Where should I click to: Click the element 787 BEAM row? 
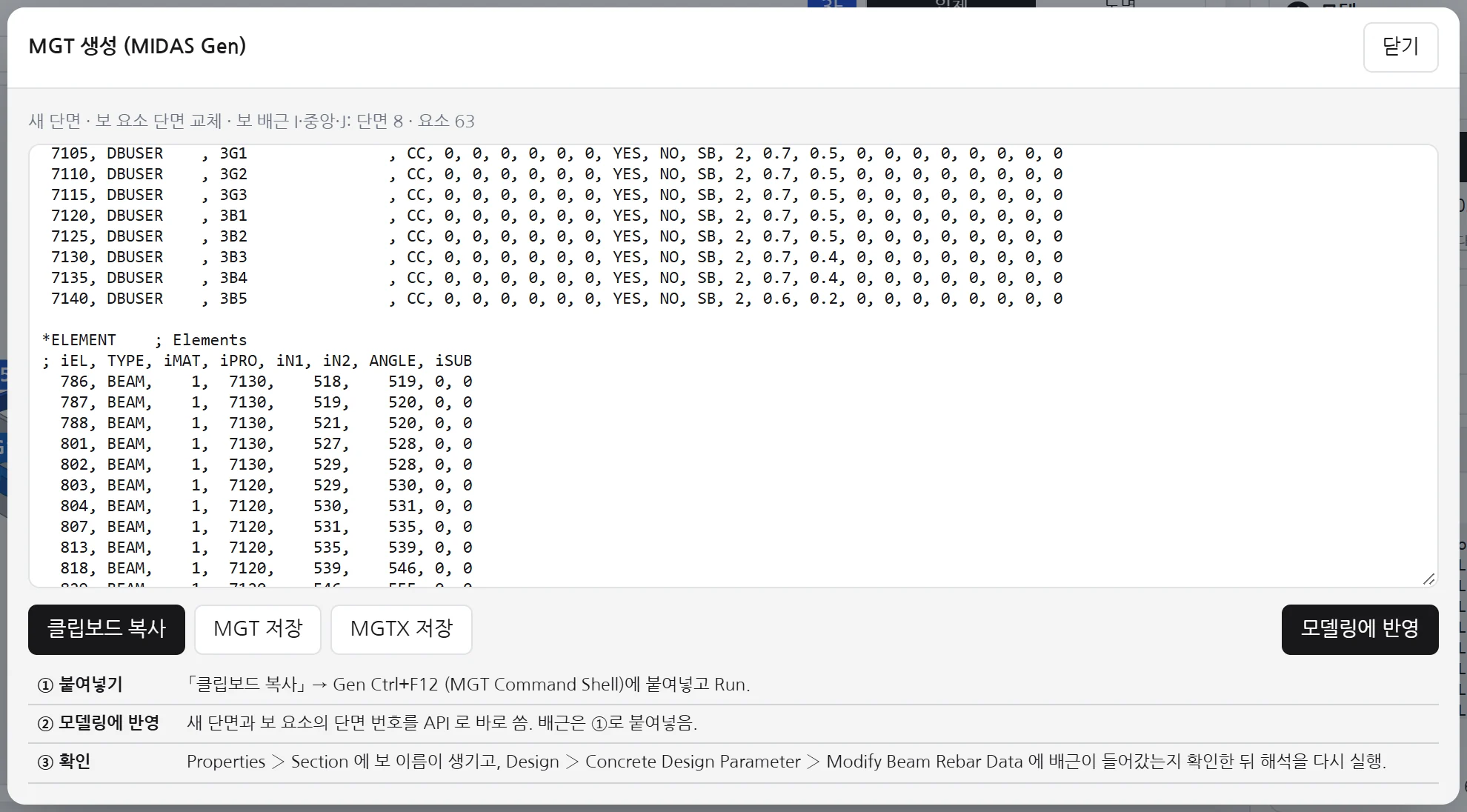tap(266, 402)
